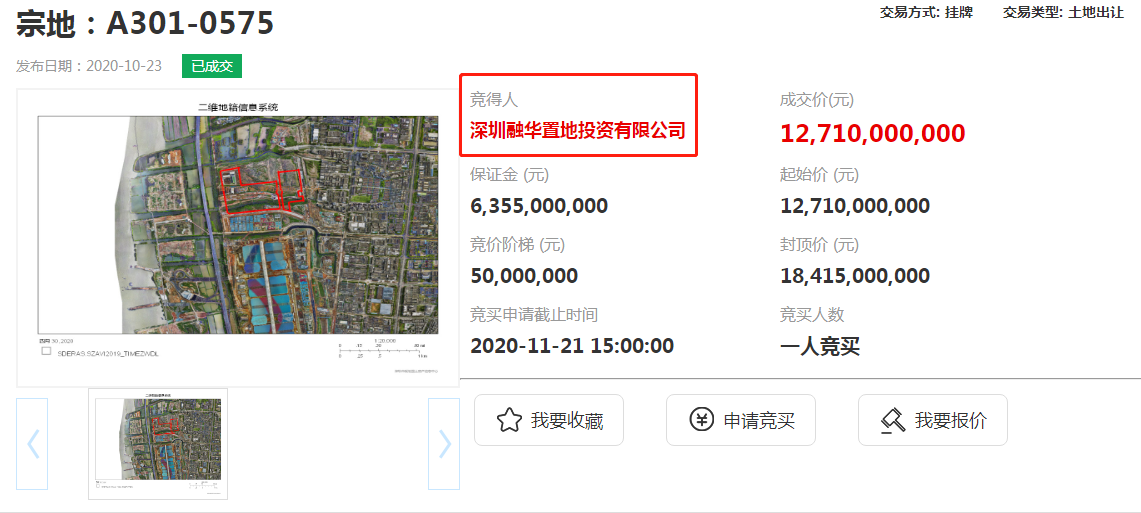Select the small map thumbnail

(158, 444)
